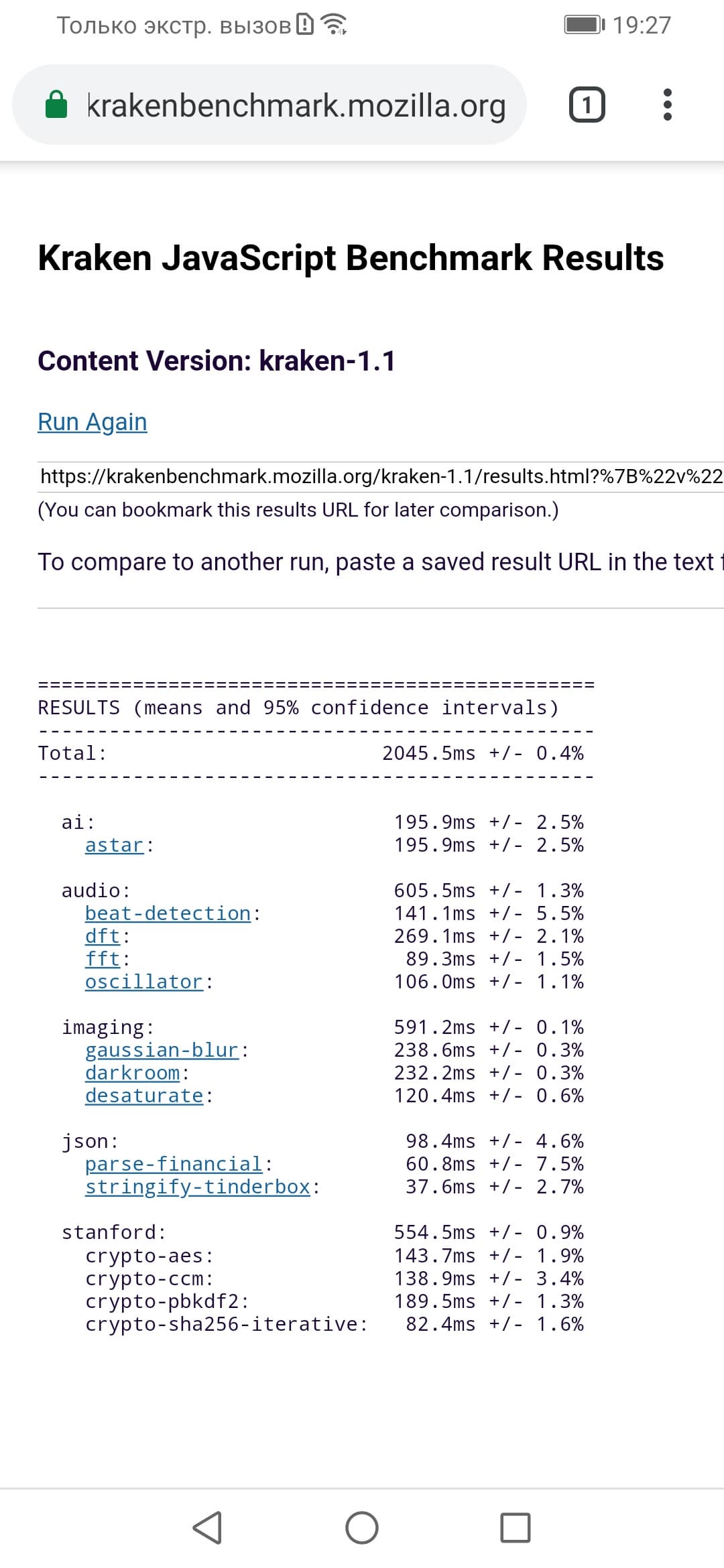Open the dft test link
Viewport: 724px width, 1568px height.
tap(103, 937)
